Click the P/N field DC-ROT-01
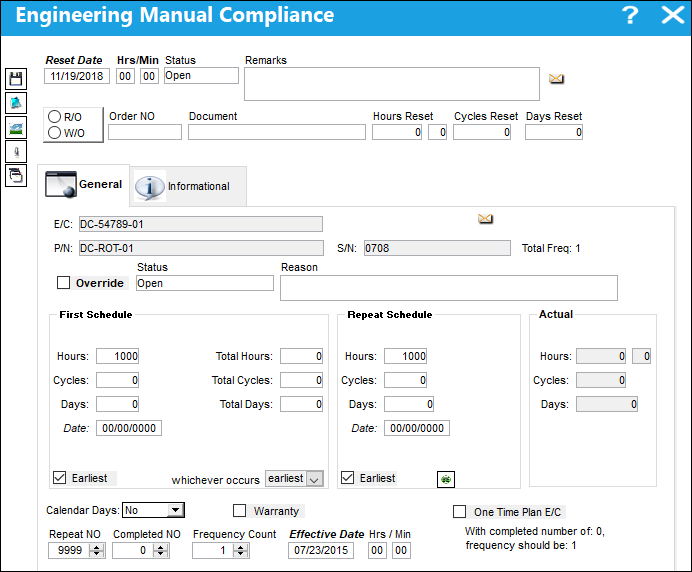The height and width of the screenshot is (572, 692). click(x=201, y=248)
